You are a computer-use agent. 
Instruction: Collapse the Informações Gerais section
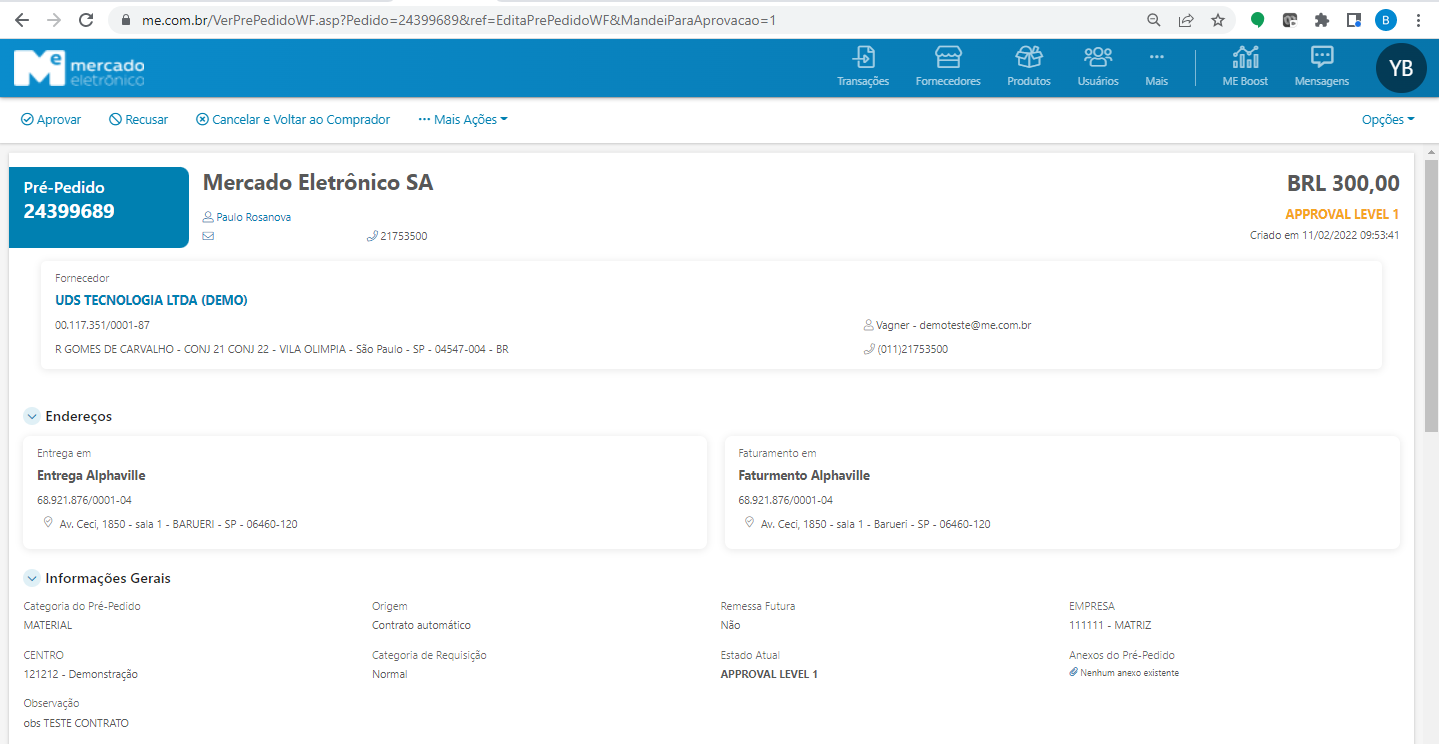point(32,578)
